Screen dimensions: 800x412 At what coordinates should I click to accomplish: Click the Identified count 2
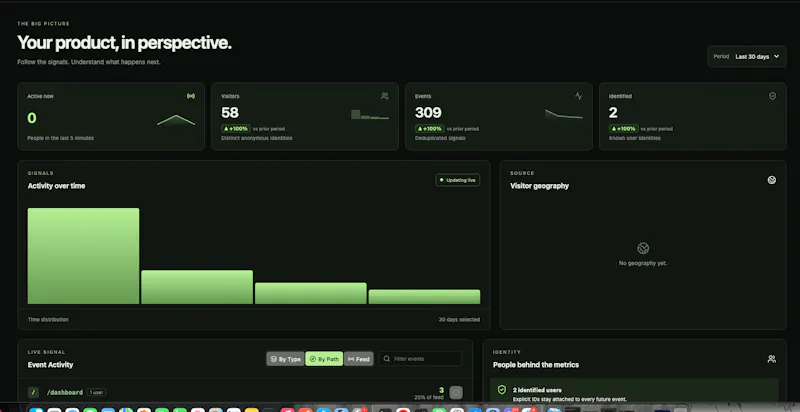coord(613,113)
